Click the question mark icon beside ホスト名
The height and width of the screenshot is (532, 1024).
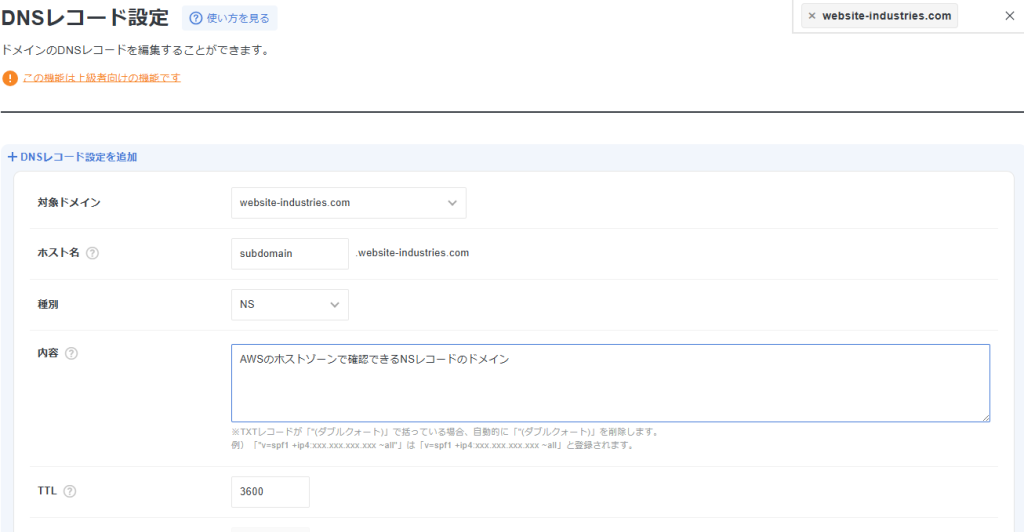click(x=92, y=254)
